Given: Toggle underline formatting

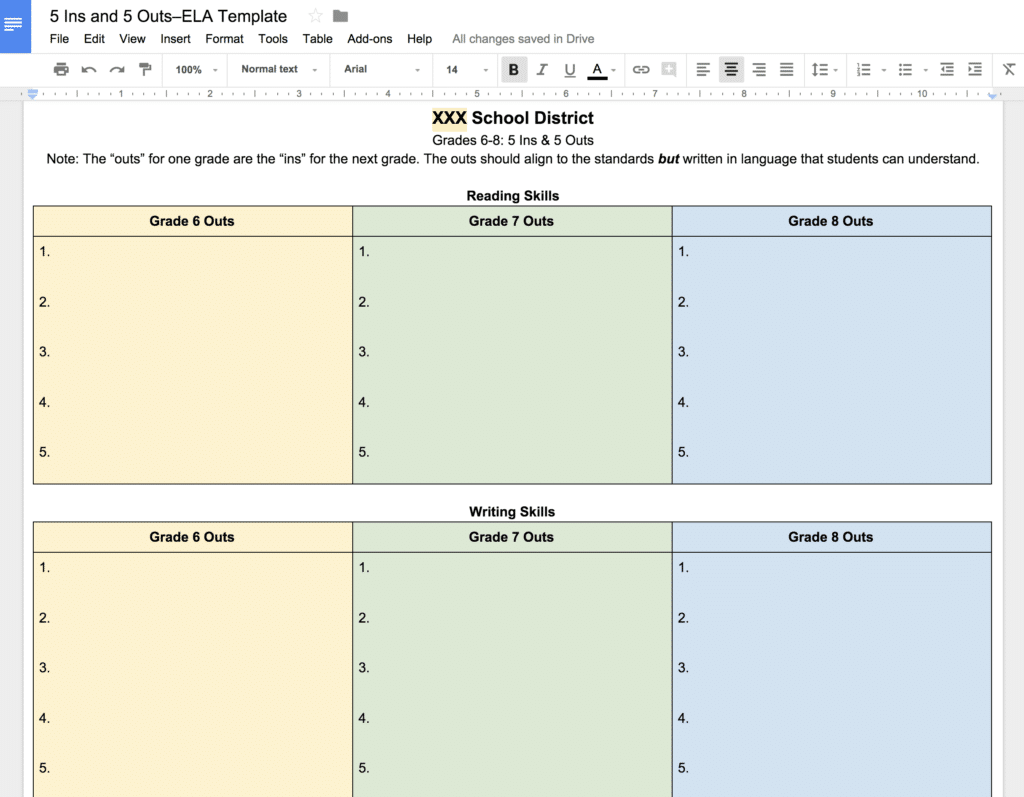Looking at the screenshot, I should pos(569,69).
